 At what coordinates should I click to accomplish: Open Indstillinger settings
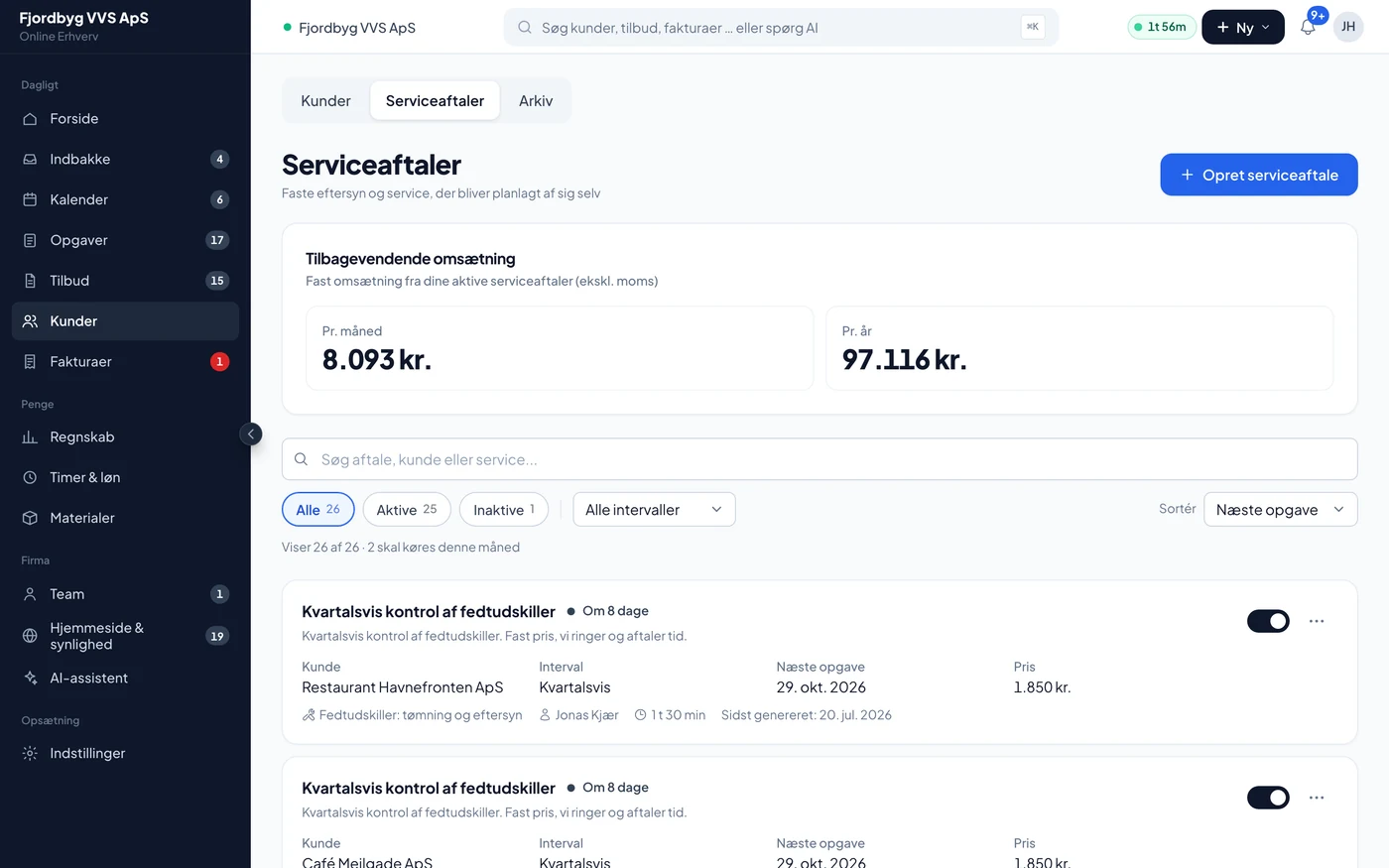(x=125, y=754)
